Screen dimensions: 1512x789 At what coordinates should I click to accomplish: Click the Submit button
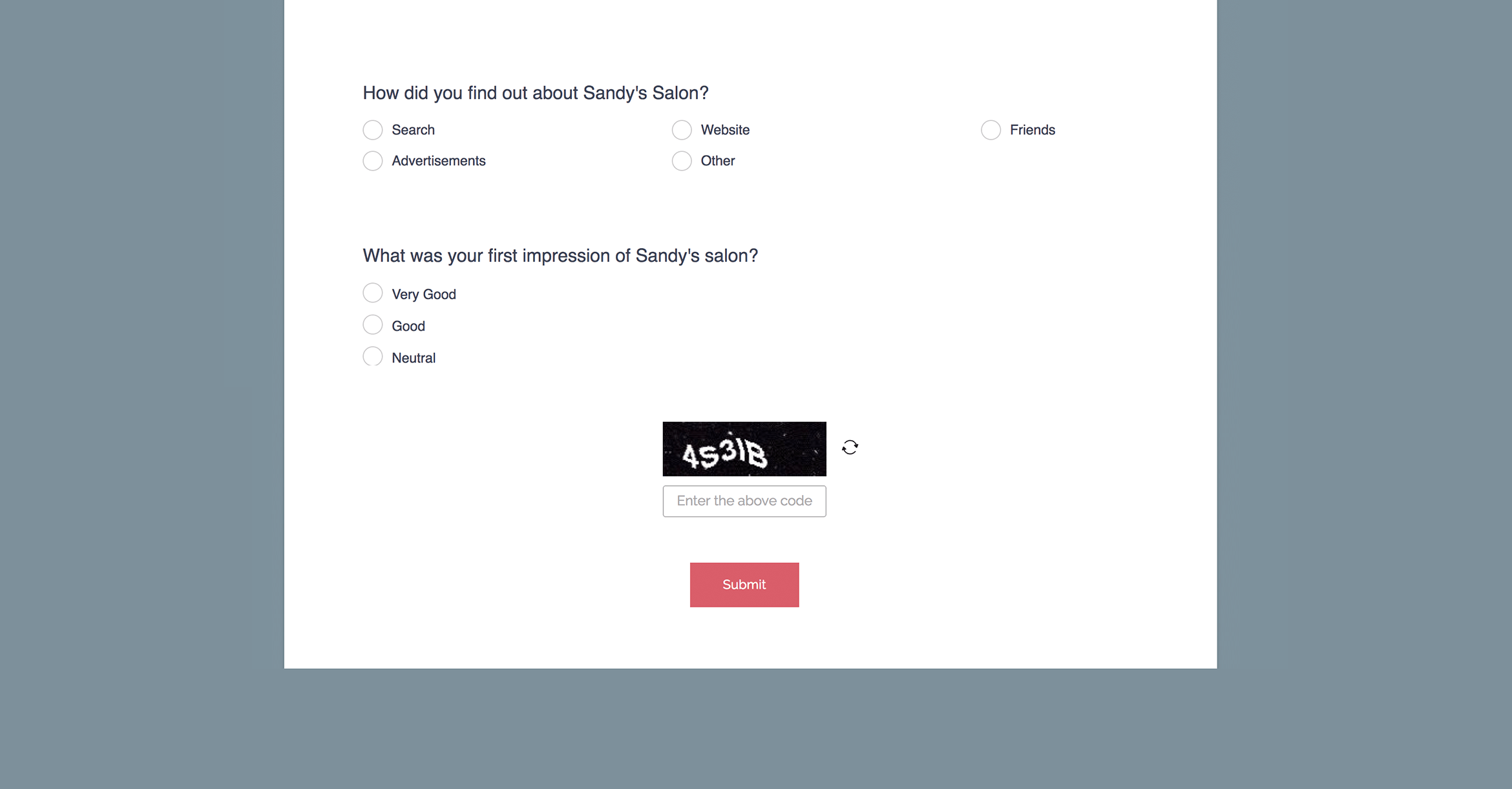point(744,584)
